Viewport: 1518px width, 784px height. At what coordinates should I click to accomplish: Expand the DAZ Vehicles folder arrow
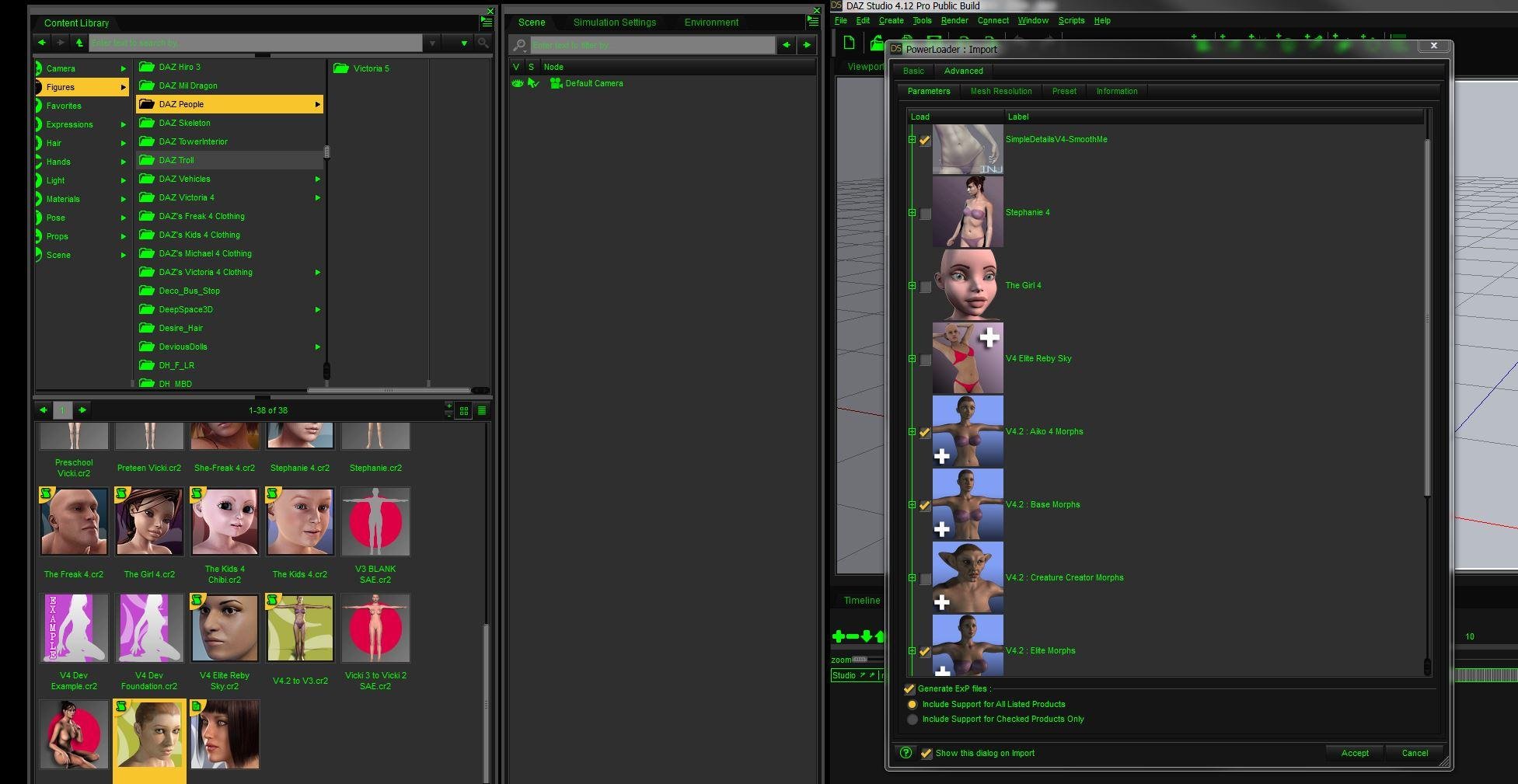[x=317, y=179]
